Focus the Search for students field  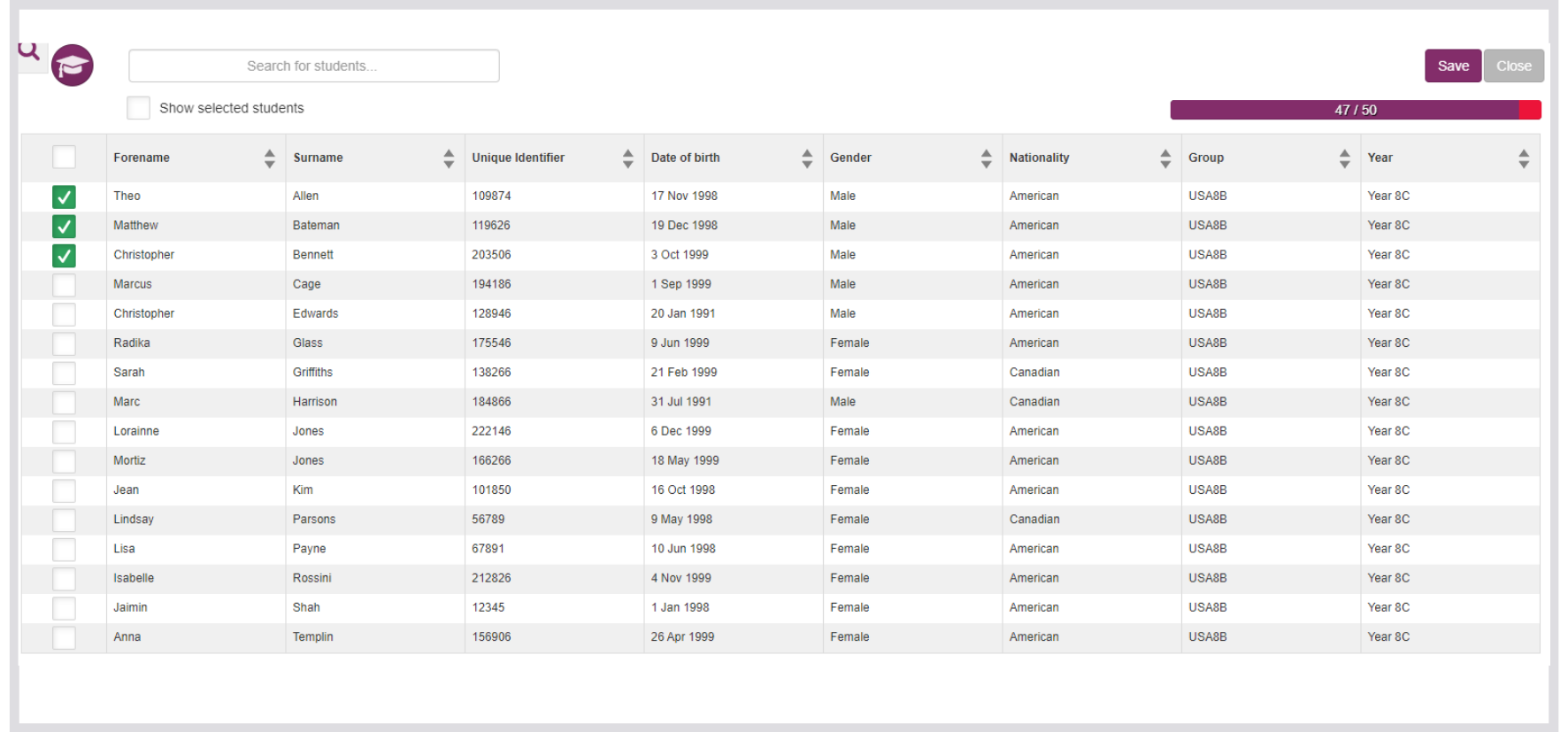tap(314, 65)
